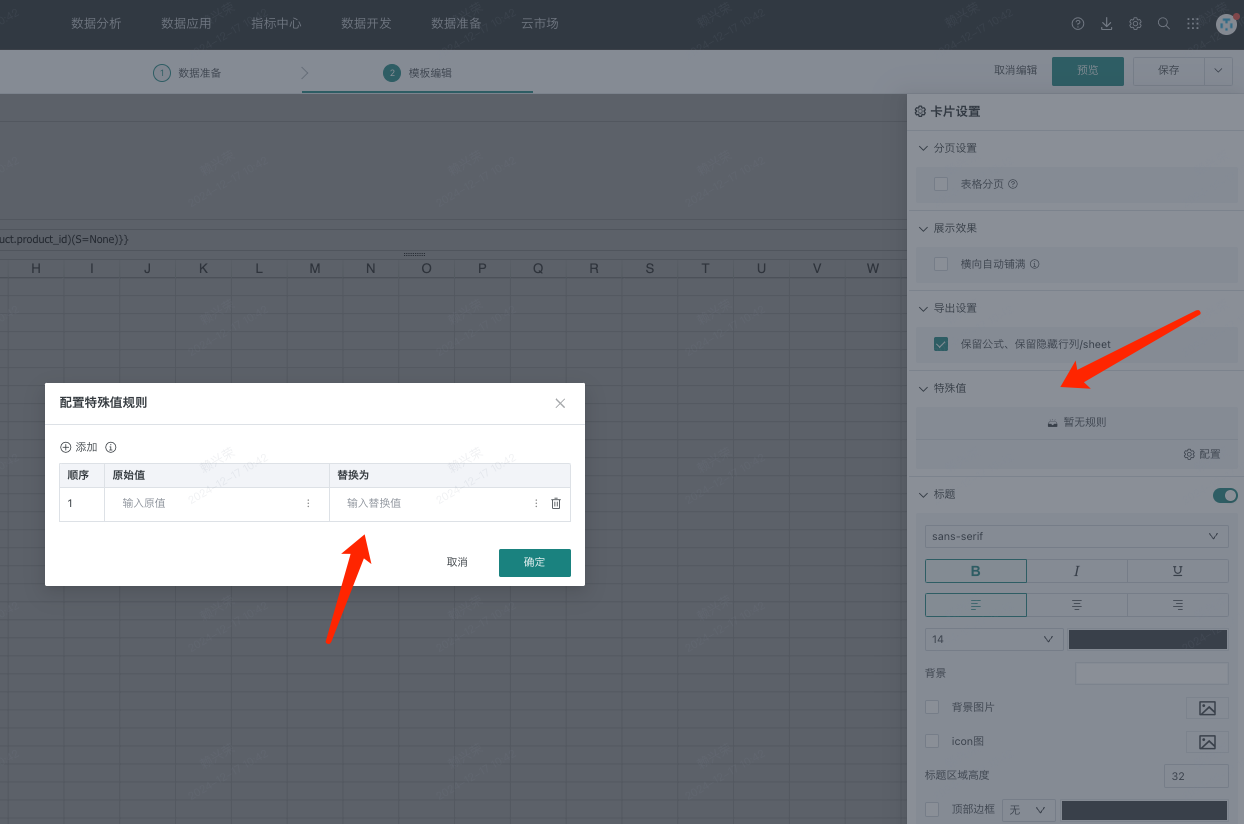Align title text center
The width and height of the screenshot is (1244, 824).
click(x=1077, y=605)
